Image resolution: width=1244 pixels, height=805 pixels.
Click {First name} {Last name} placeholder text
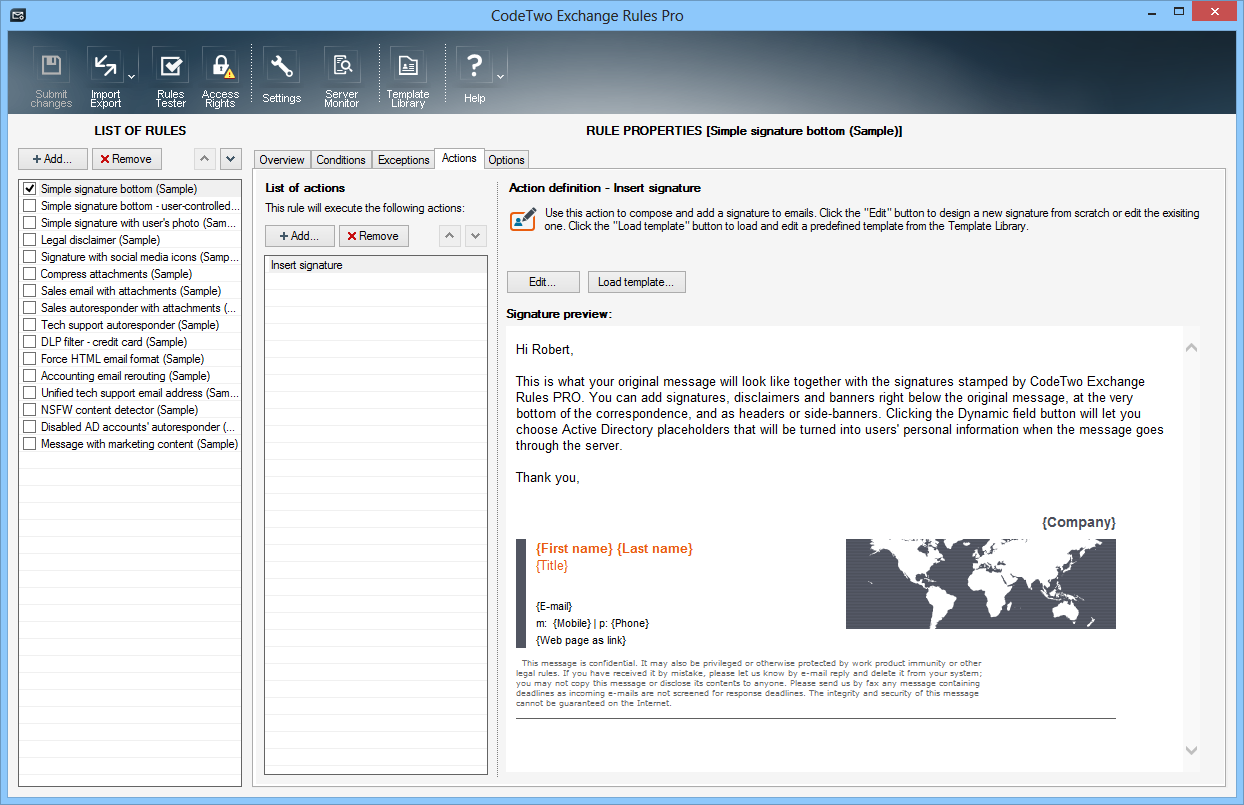pyautogui.click(x=614, y=548)
